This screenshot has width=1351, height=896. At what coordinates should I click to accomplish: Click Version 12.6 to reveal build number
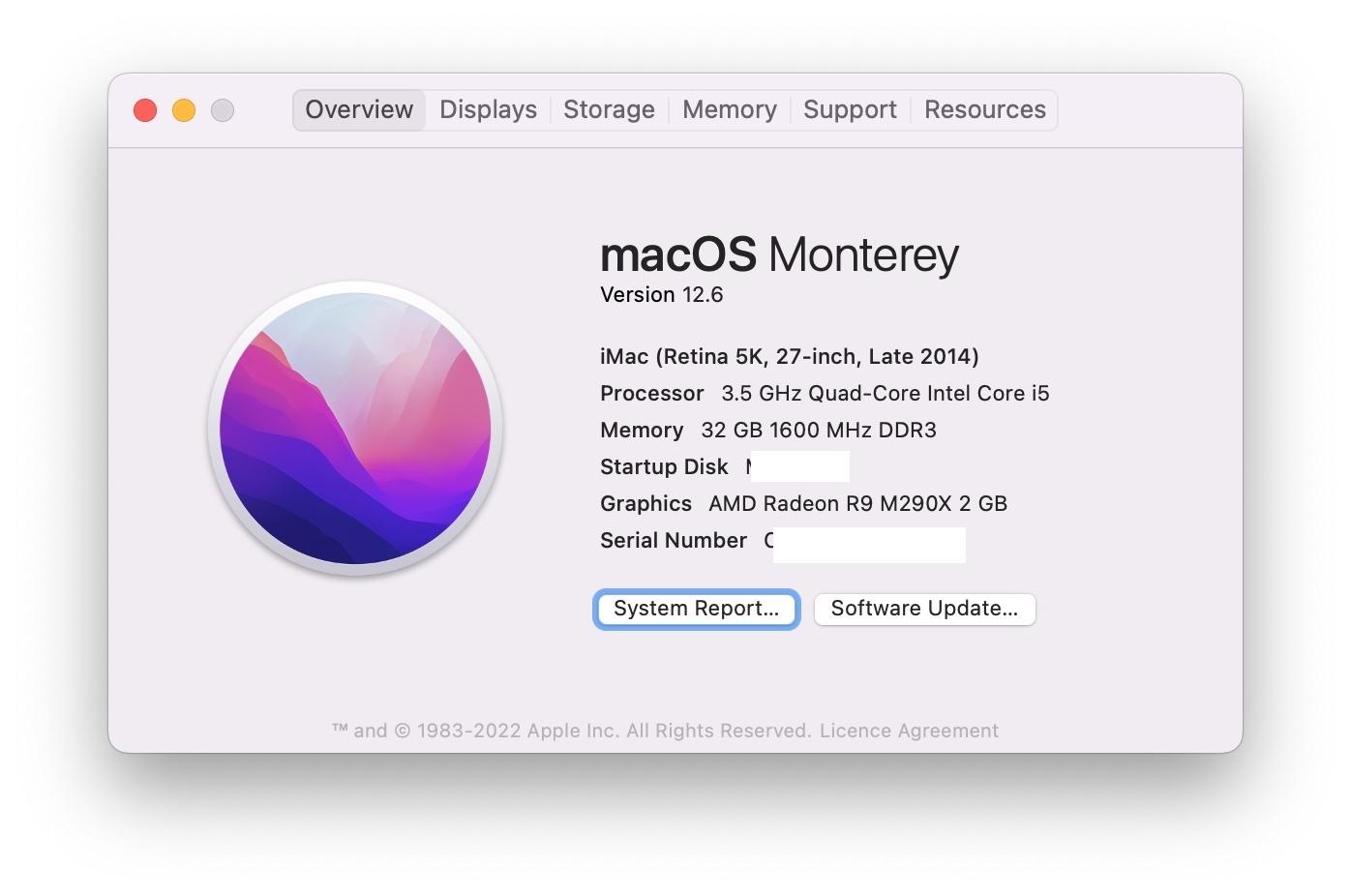pyautogui.click(x=661, y=295)
